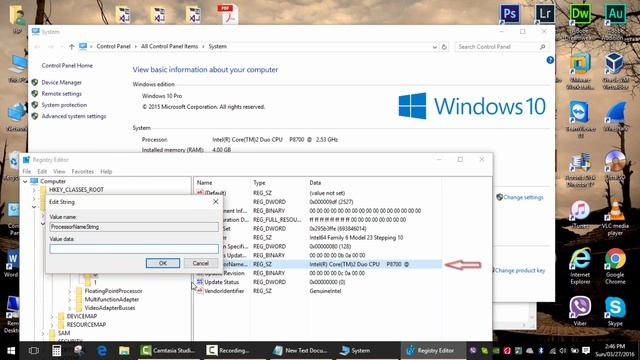Click the OneDrive cloud tray icon
Screen dimensions: 640x360
click(529, 351)
